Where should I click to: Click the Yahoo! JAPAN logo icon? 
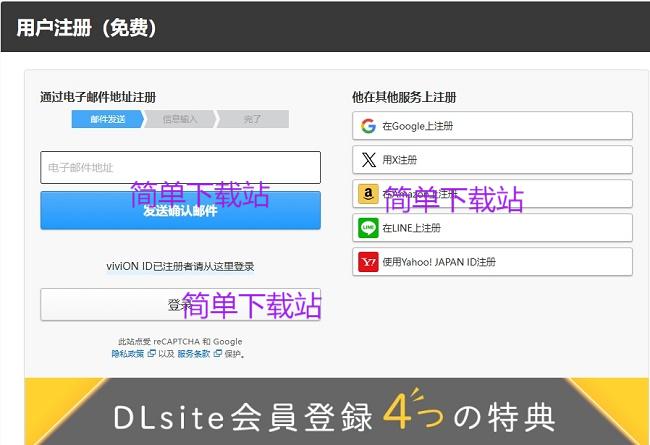[x=368, y=262]
